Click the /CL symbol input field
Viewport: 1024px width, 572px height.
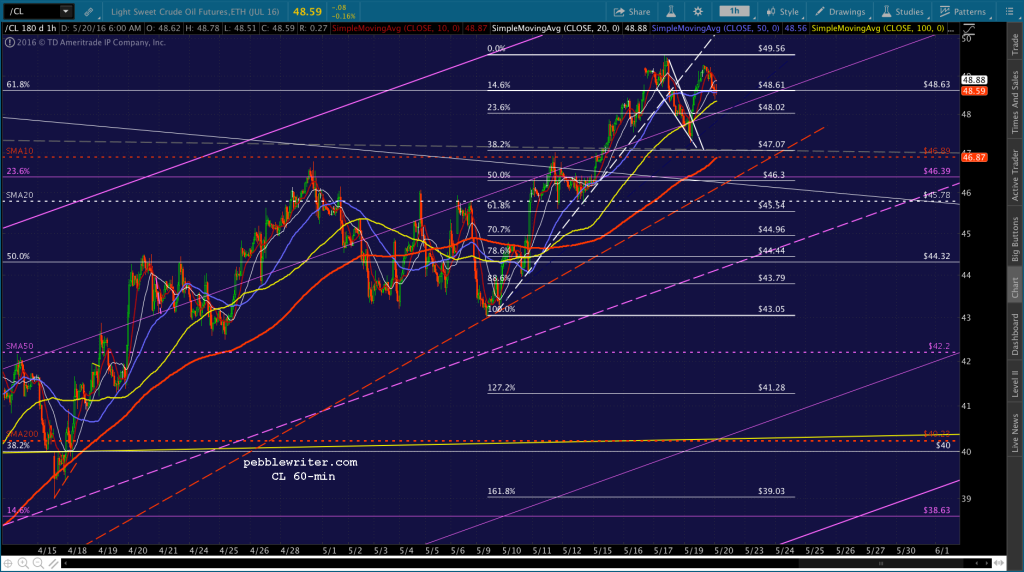coord(33,11)
